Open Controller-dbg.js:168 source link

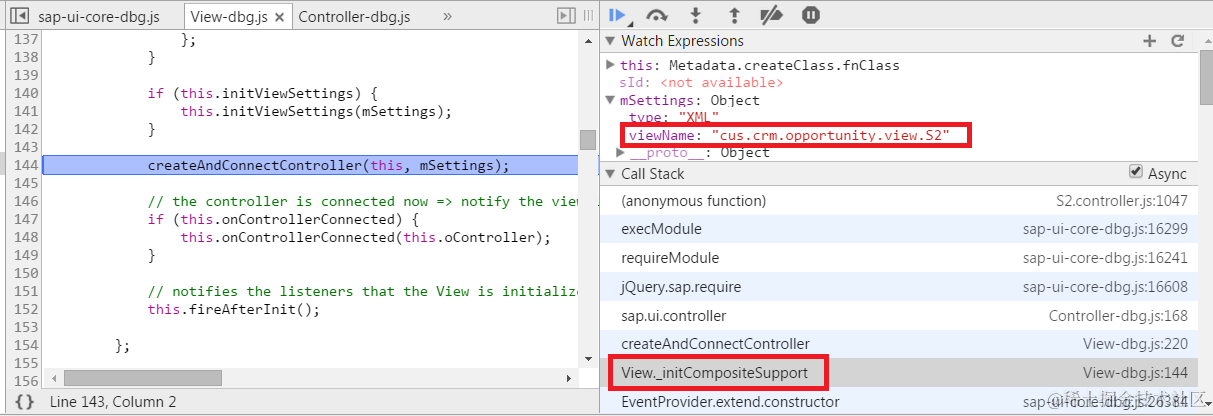tap(1118, 316)
